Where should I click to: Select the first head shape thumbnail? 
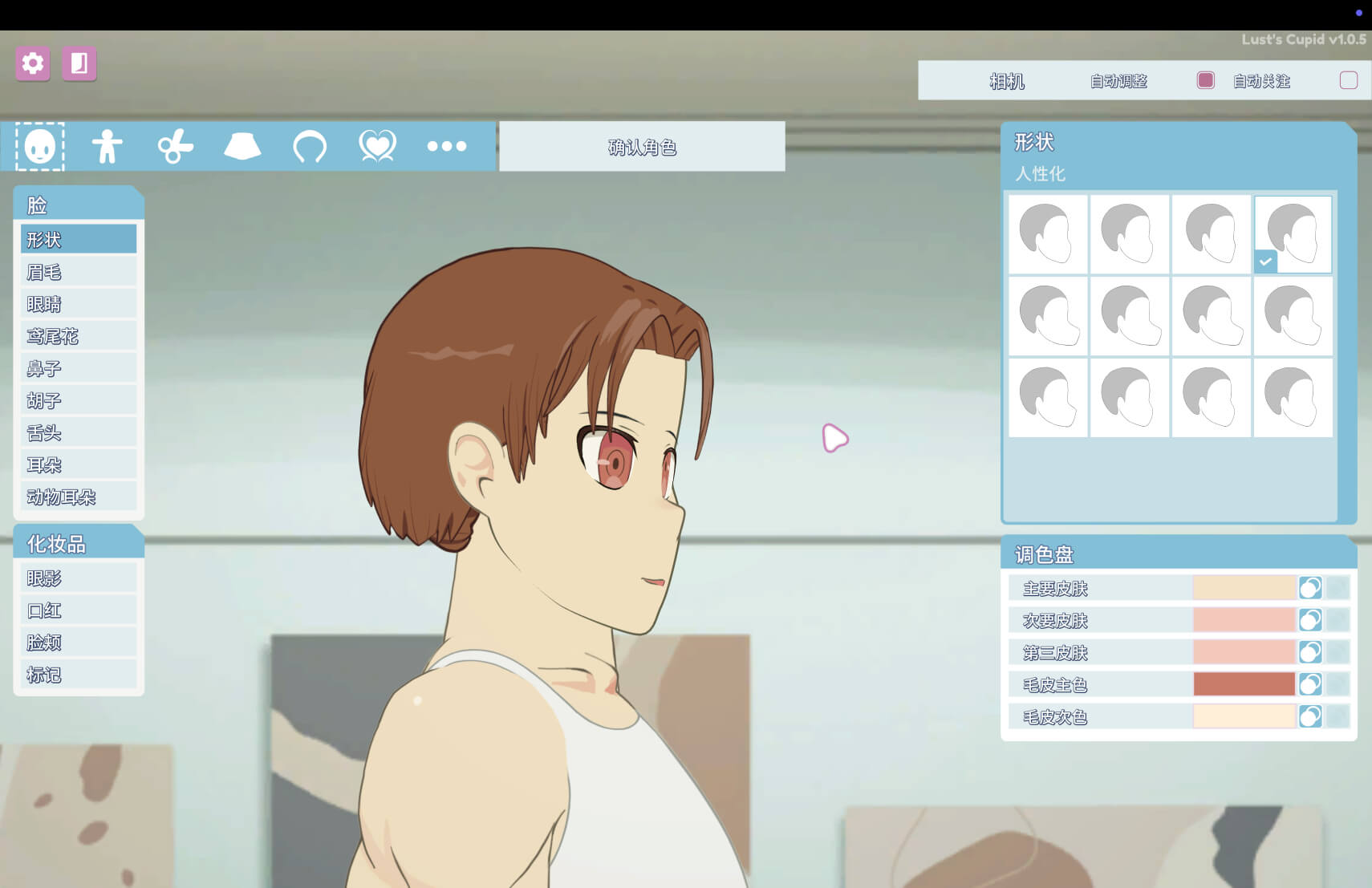click(x=1047, y=233)
